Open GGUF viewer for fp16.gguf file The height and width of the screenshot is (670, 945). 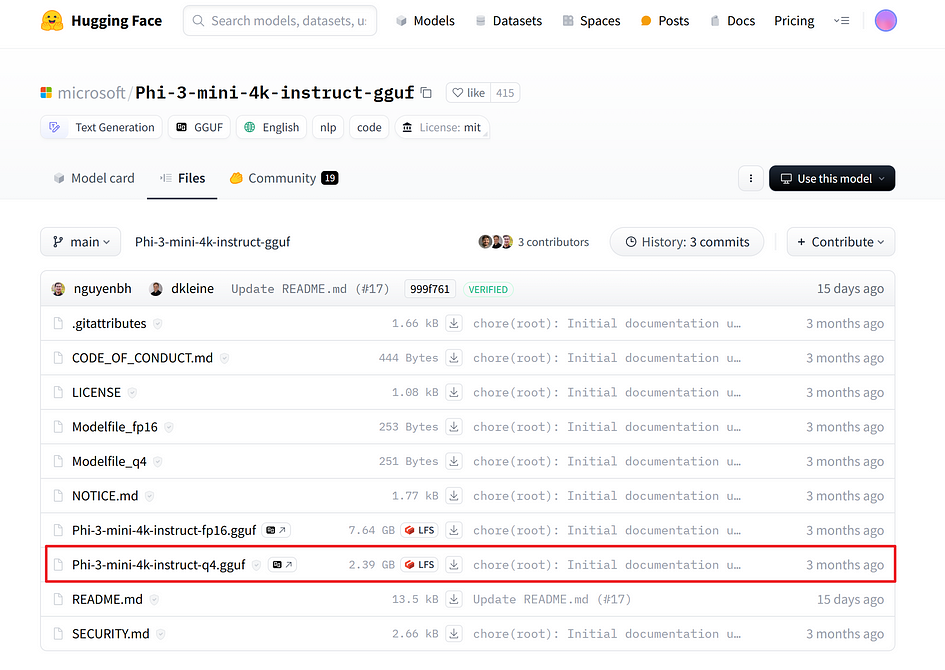(276, 530)
